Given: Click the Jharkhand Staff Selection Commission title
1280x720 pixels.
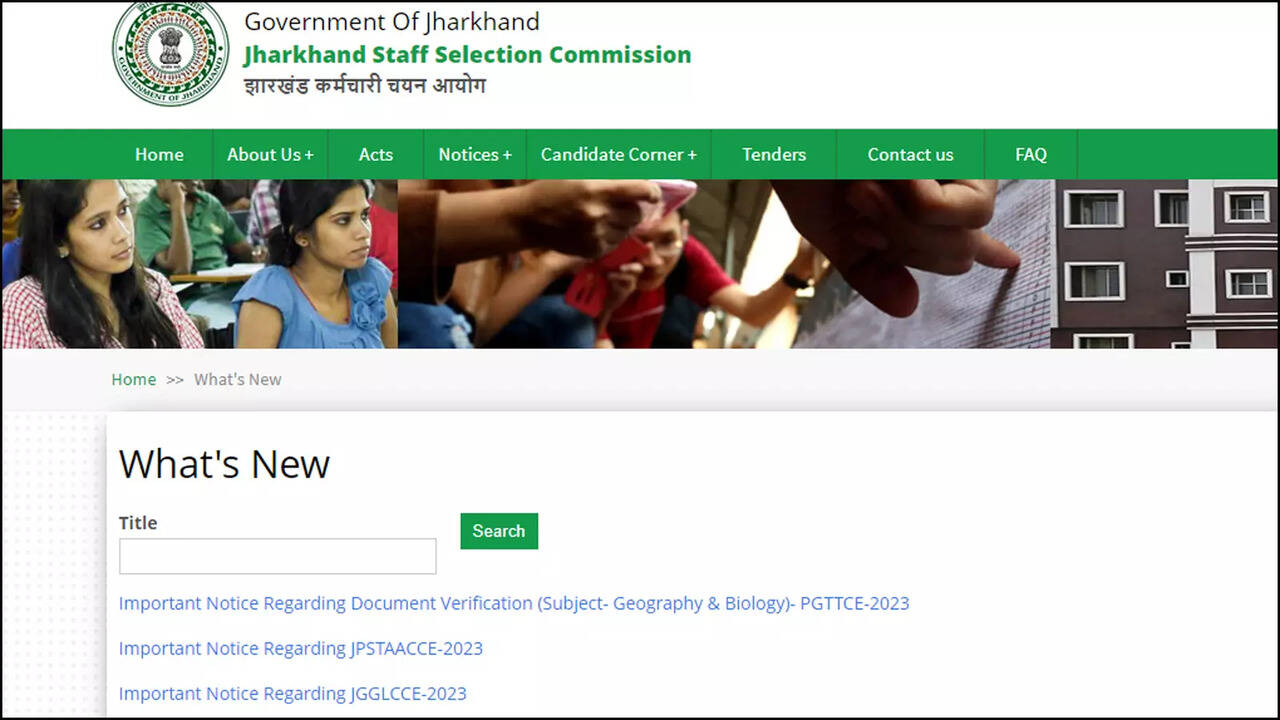Looking at the screenshot, I should [467, 54].
